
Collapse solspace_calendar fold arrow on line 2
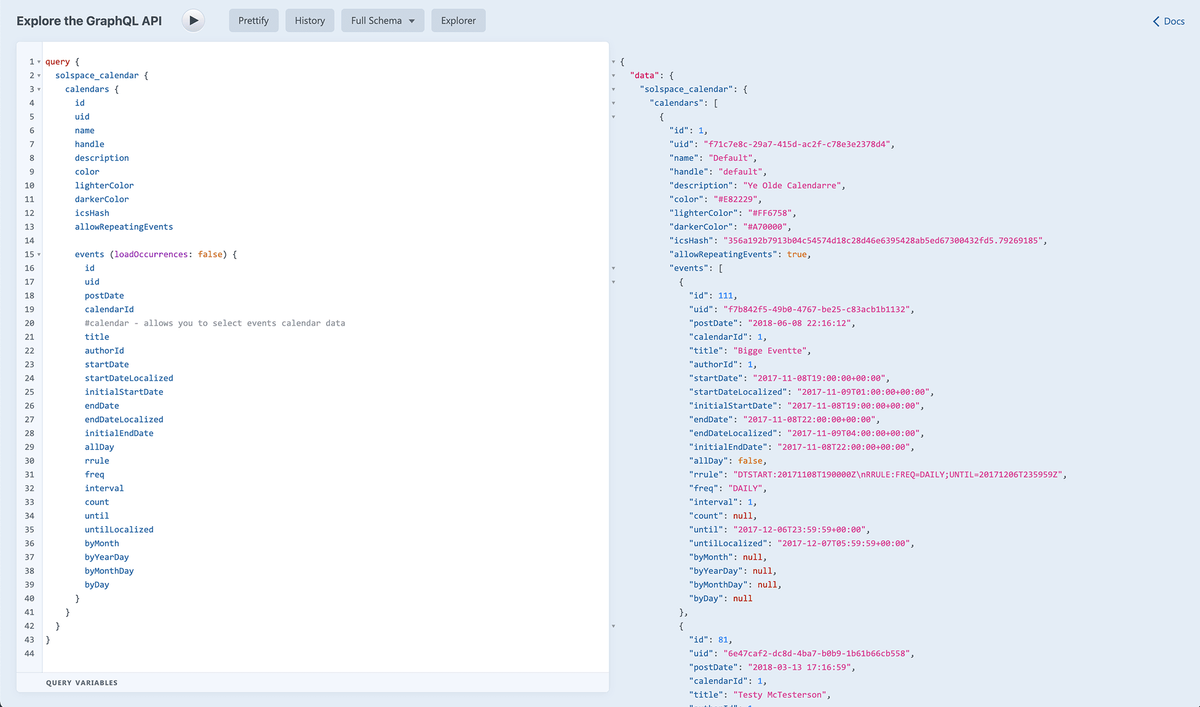pyautogui.click(x=37, y=76)
